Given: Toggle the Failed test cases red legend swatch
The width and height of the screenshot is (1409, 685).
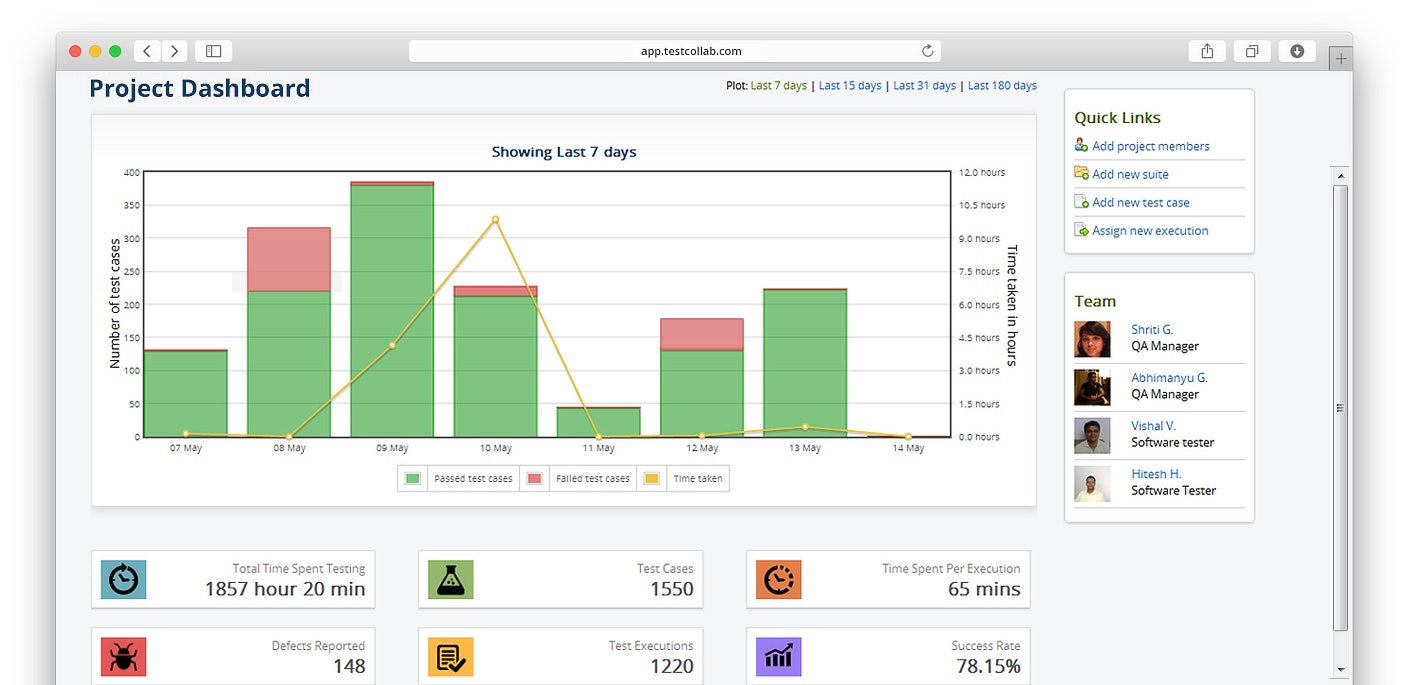Looking at the screenshot, I should tap(534, 478).
